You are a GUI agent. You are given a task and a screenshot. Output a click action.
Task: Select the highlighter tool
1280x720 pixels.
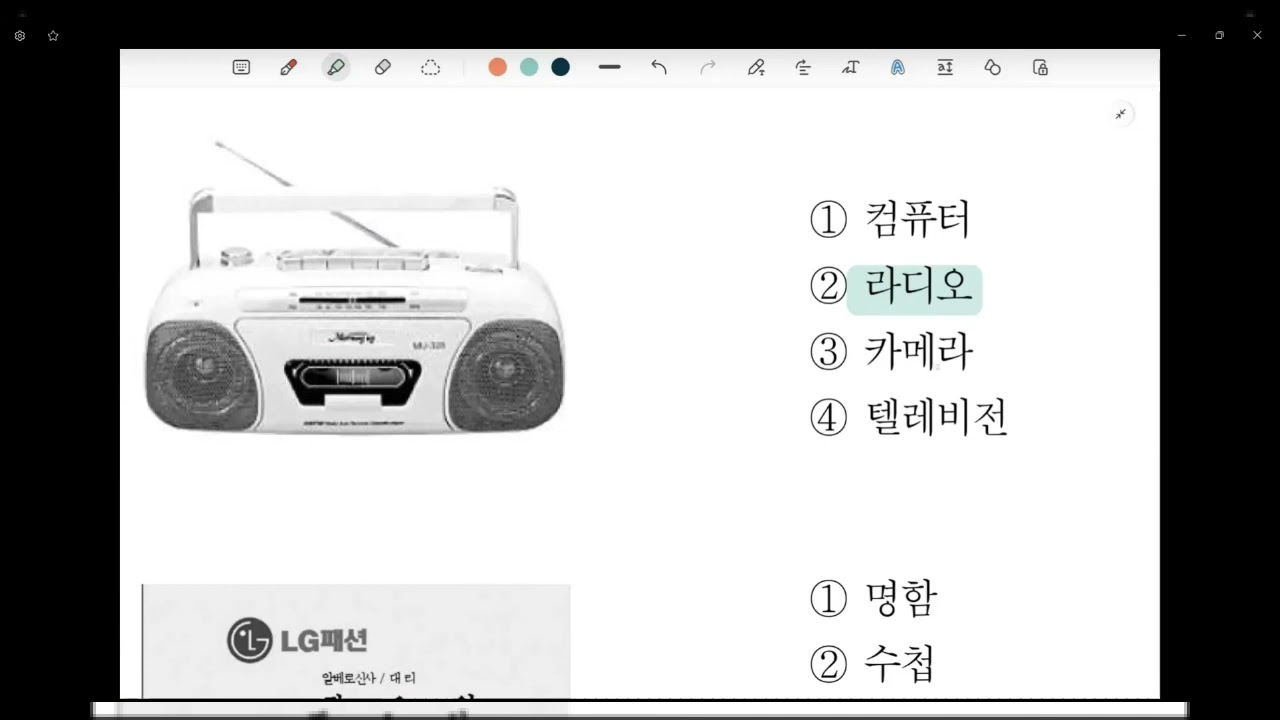coord(336,67)
